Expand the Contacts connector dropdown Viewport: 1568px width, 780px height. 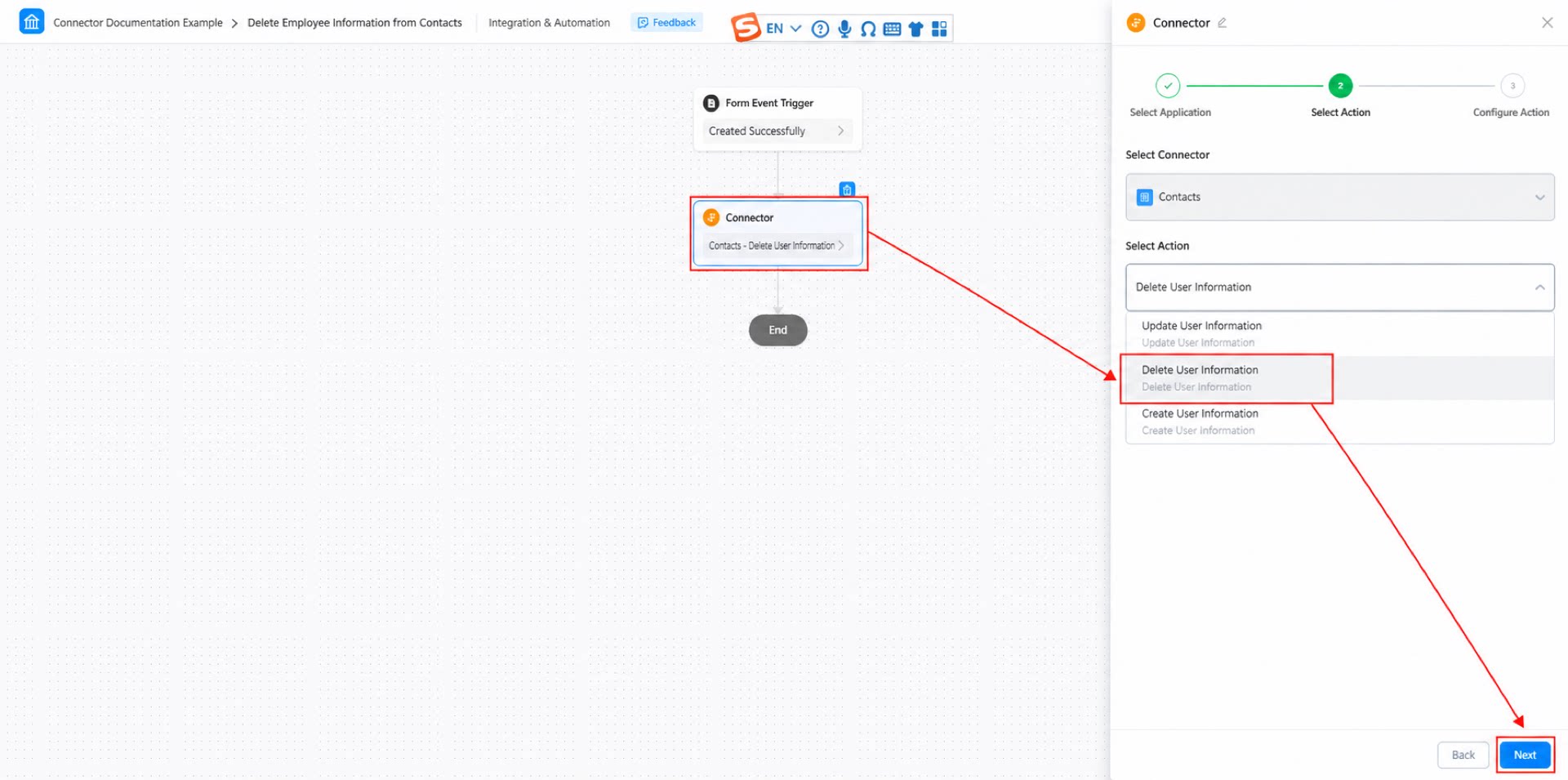pyautogui.click(x=1339, y=197)
